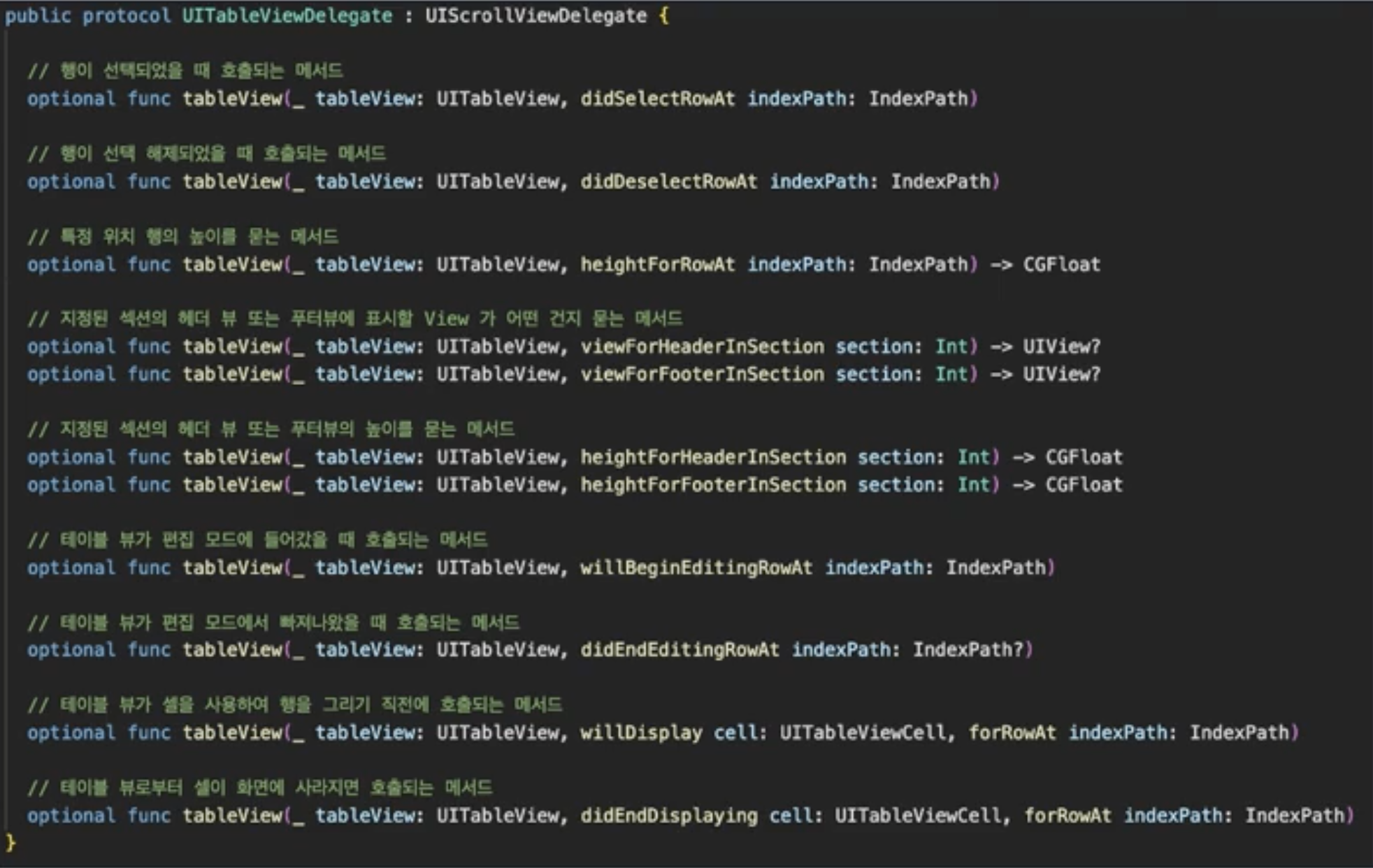Screen dimensions: 1373x868
Task: Click UIScrollViewDelegate in the protocol declaration
Action: click(535, 16)
